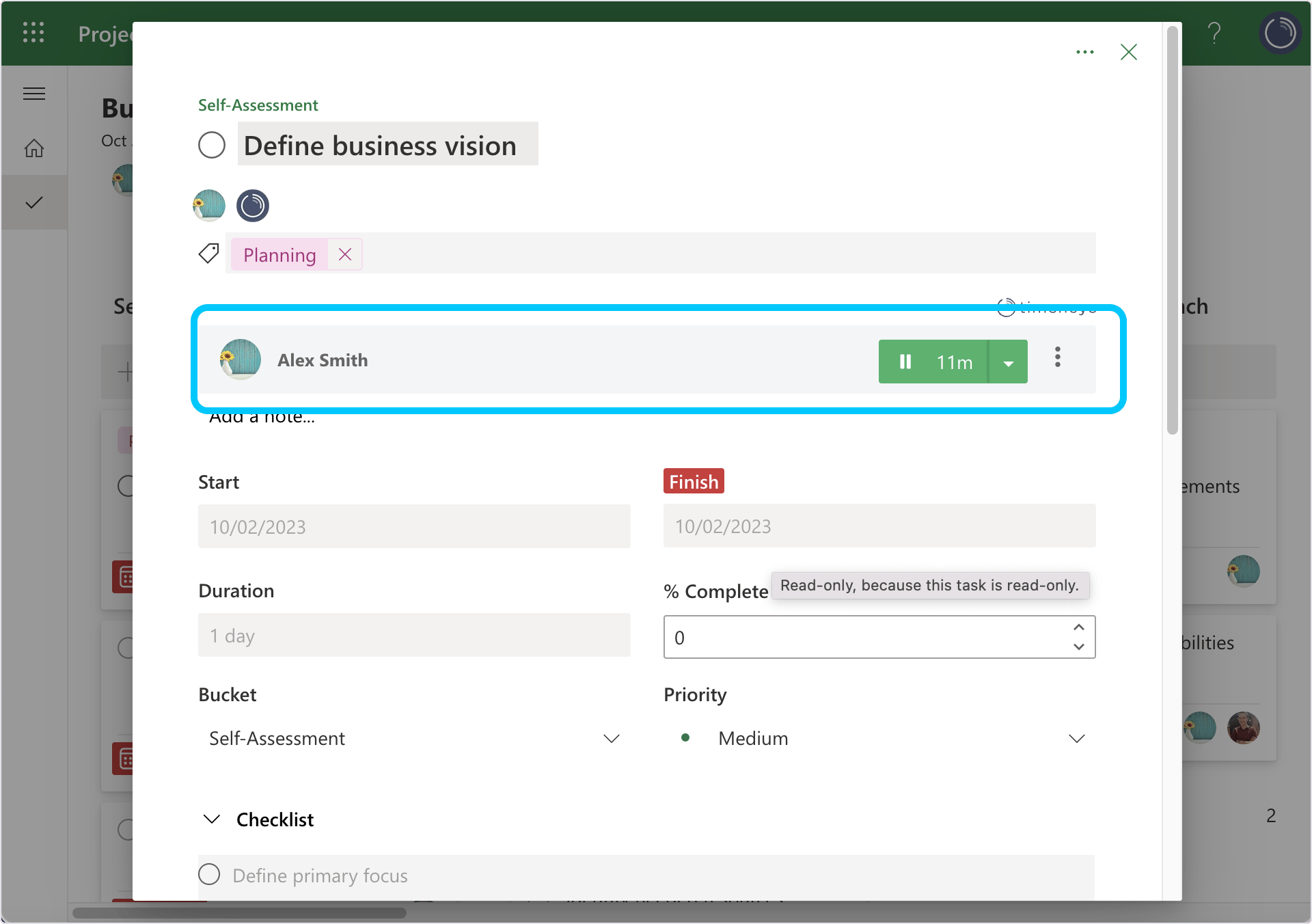This screenshot has height=924, width=1312.
Task: Select the checkmark icon in the sidebar
Action: point(33,202)
